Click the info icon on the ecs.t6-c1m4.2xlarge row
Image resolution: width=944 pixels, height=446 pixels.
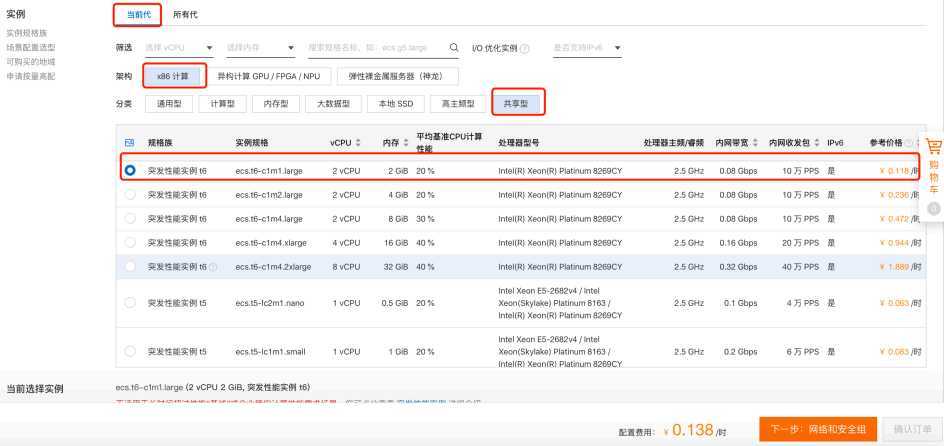(x=213, y=267)
